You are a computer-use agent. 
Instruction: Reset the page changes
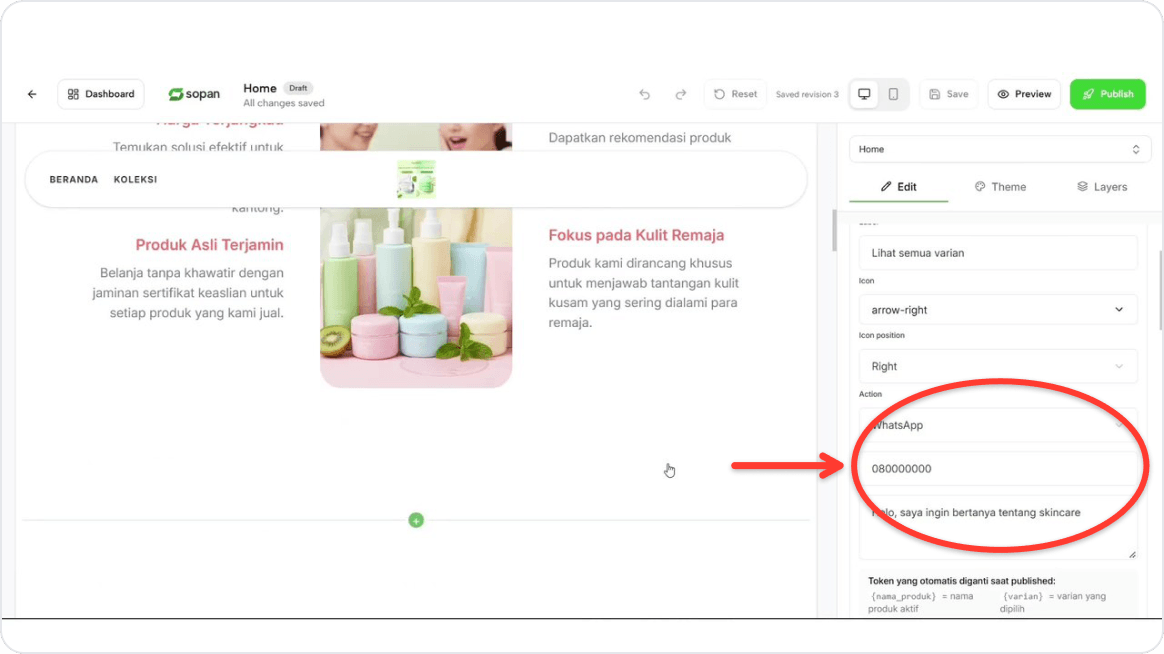736,94
